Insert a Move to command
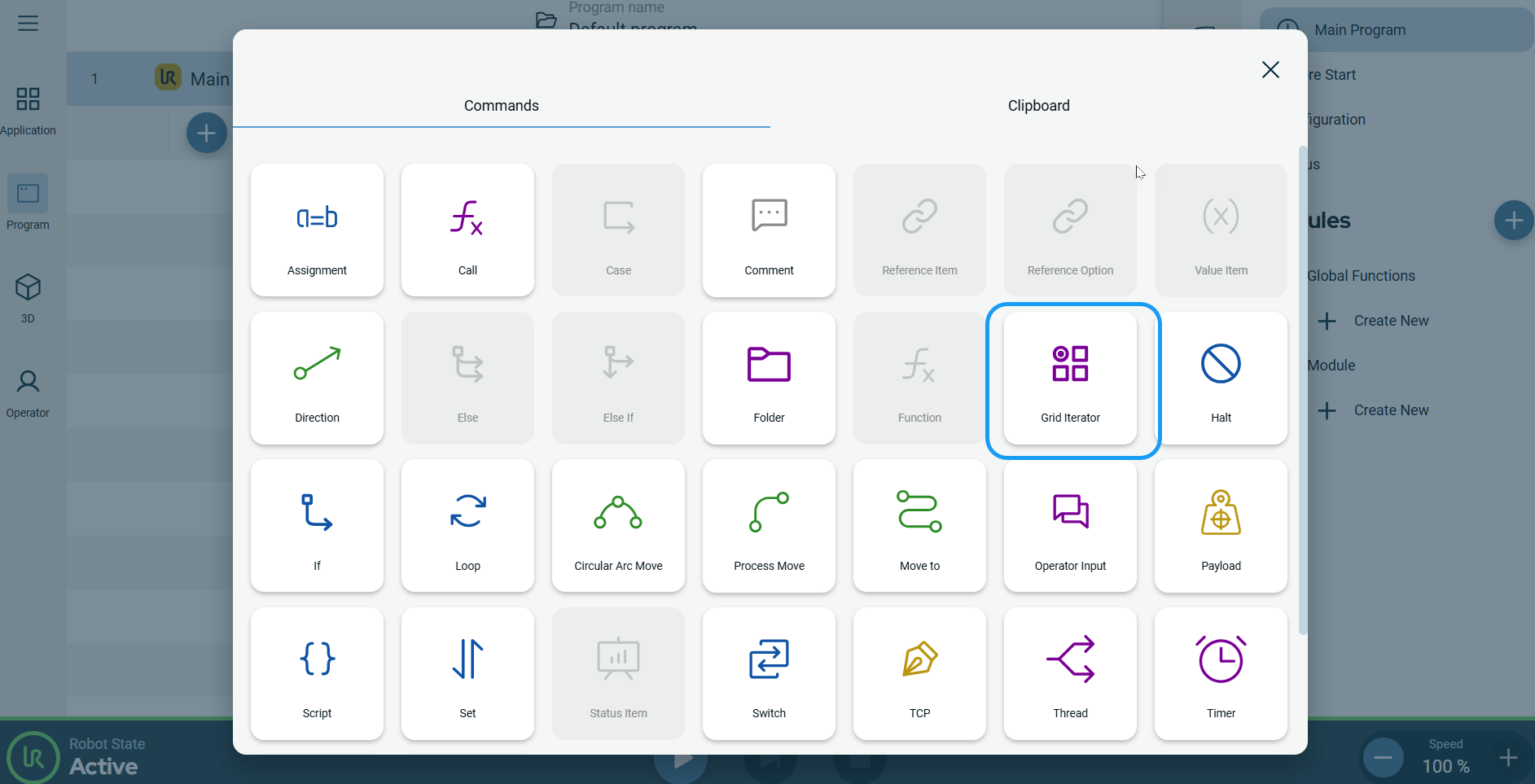Screen dimensions: 1535x784 [919, 526]
